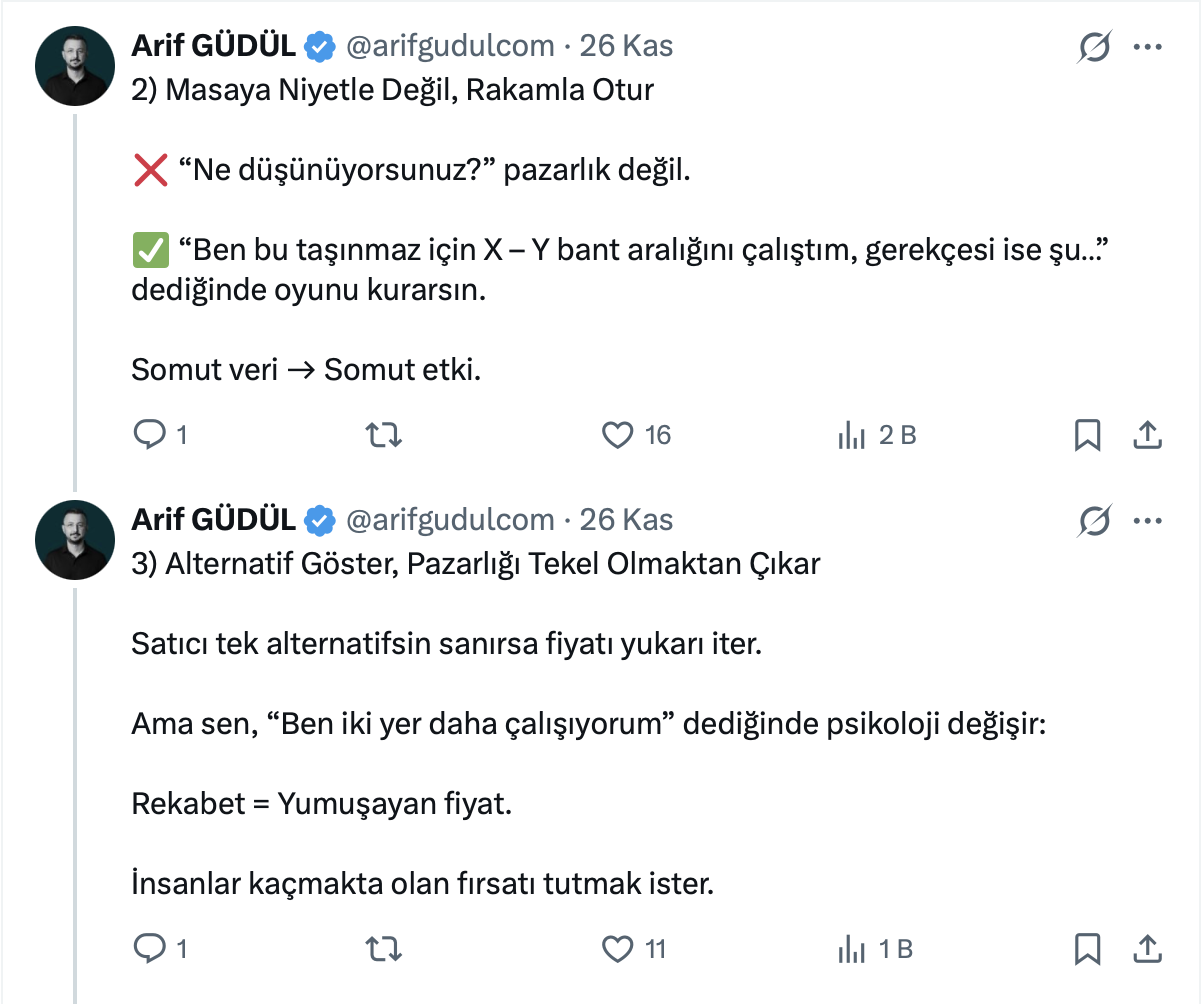This screenshot has width=1204, height=1004.
Task: Reply to the 'Alternatif Göster' tweet
Action: pos(149,948)
